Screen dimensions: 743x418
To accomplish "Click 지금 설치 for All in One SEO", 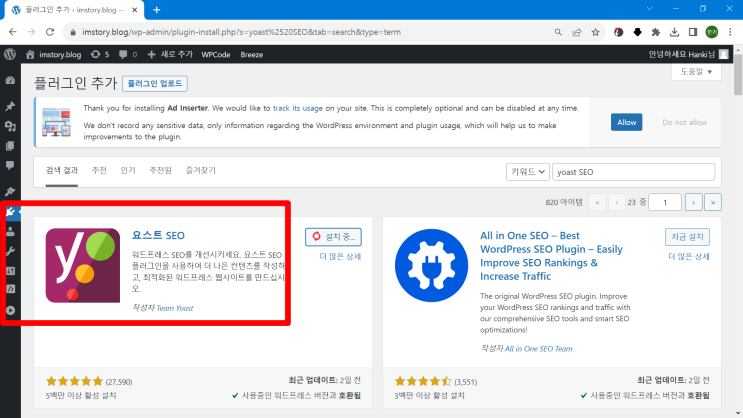I will [x=687, y=236].
